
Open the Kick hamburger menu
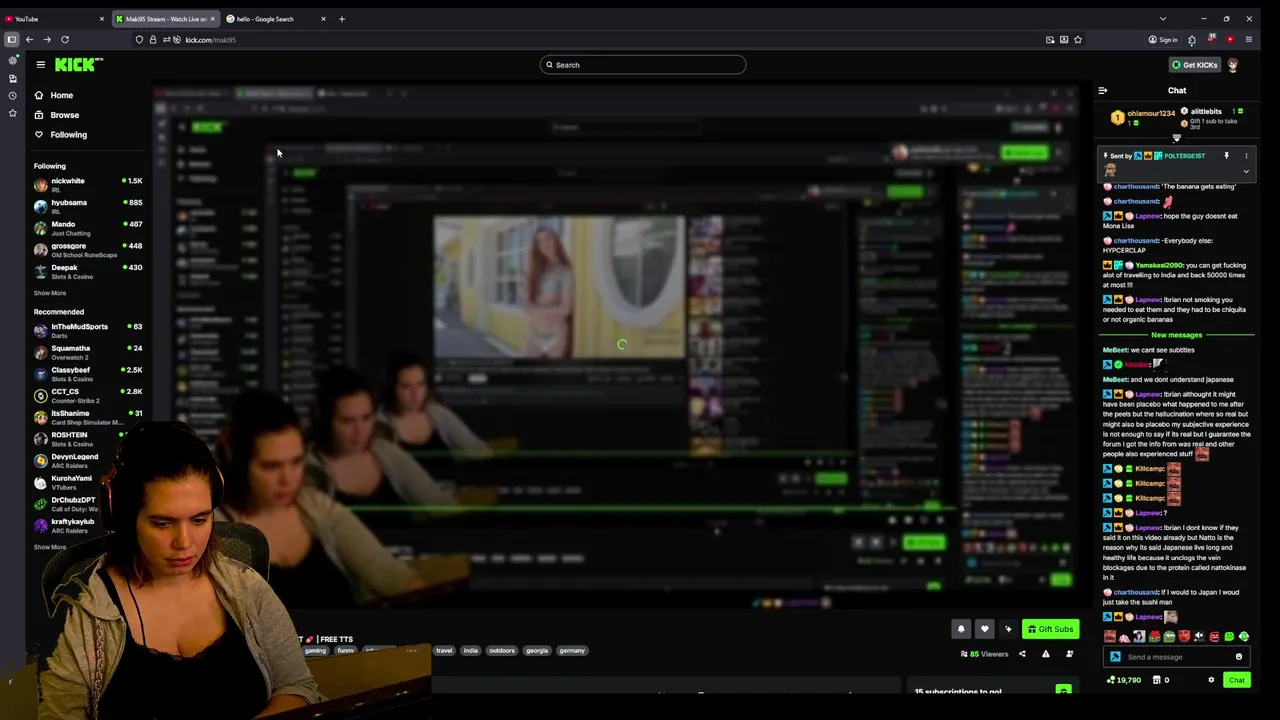40,64
